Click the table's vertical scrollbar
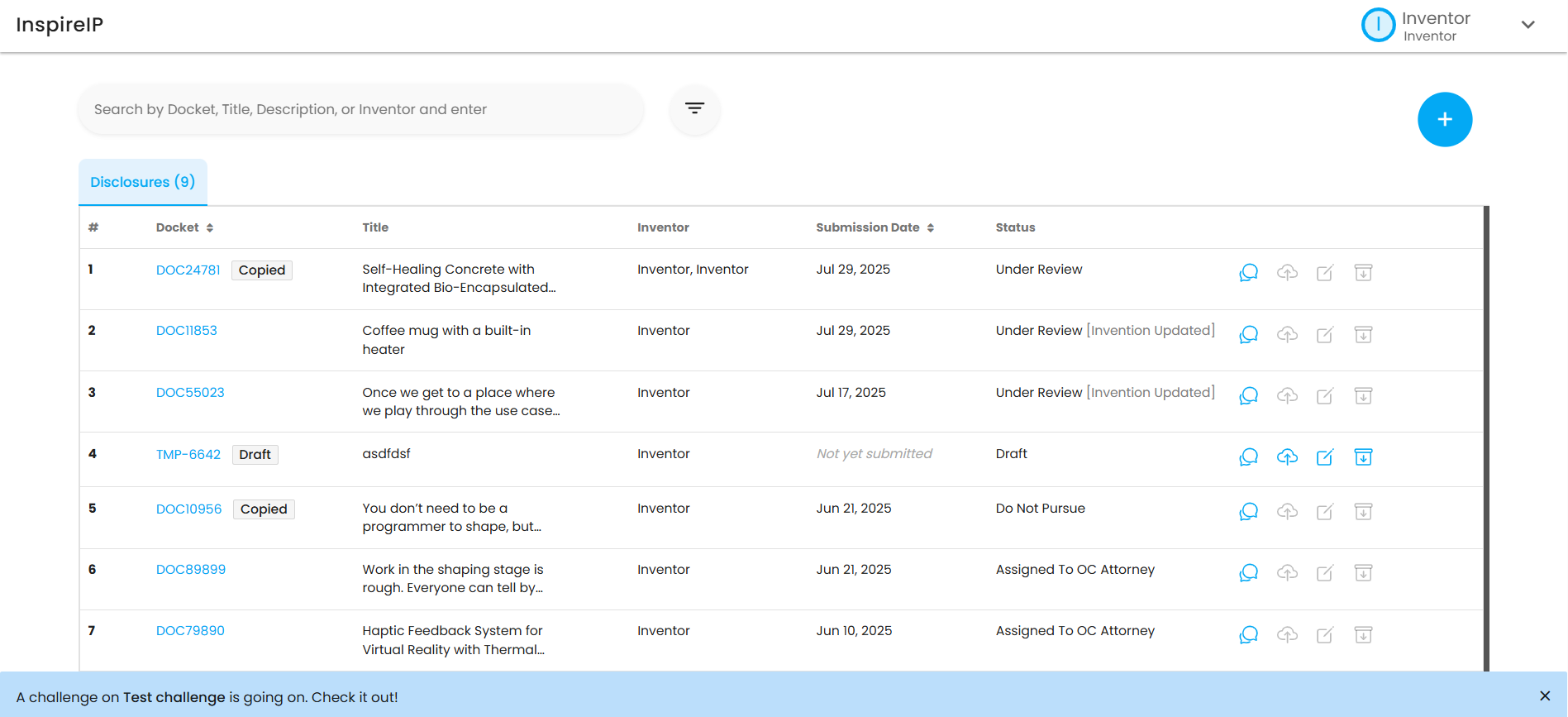 [1485, 438]
